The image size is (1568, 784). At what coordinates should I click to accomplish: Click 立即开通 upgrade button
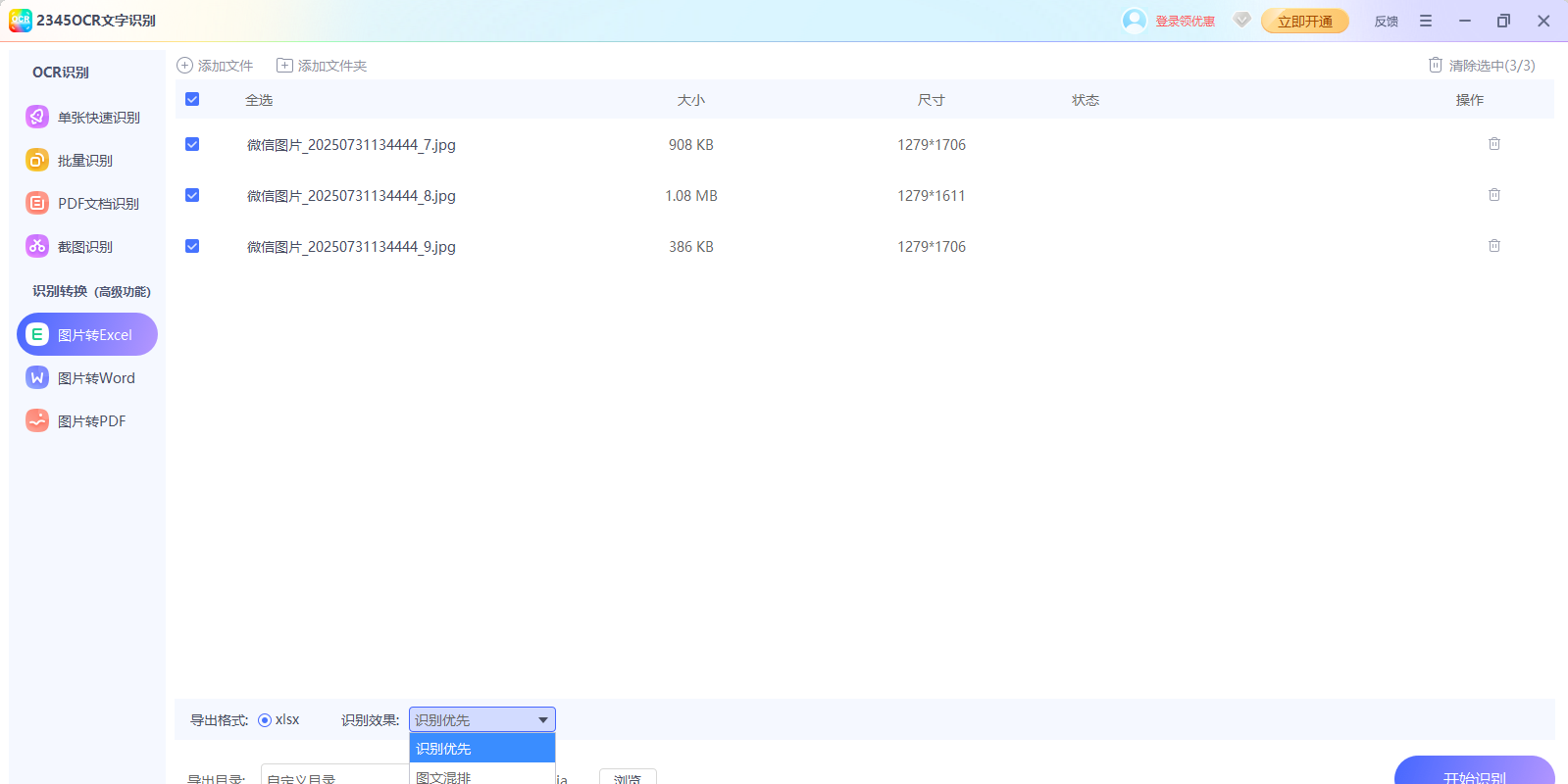(1304, 21)
